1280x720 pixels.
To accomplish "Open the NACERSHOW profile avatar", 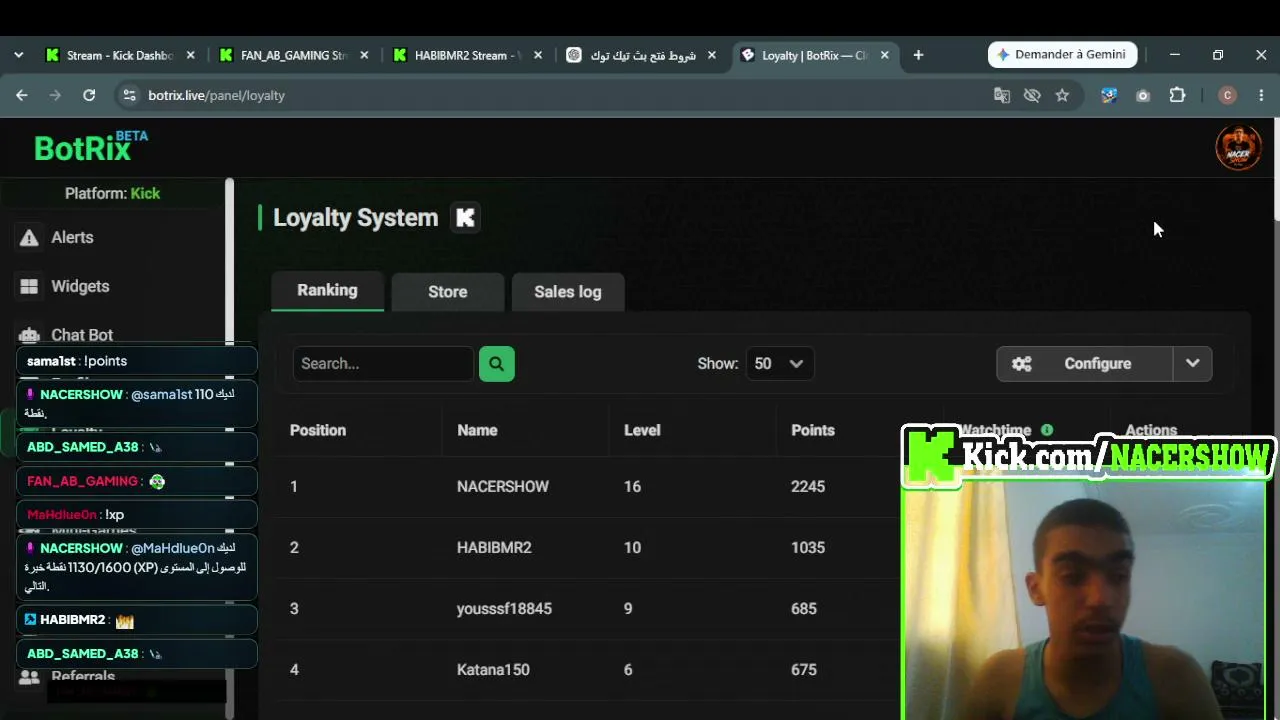I will coord(1238,148).
